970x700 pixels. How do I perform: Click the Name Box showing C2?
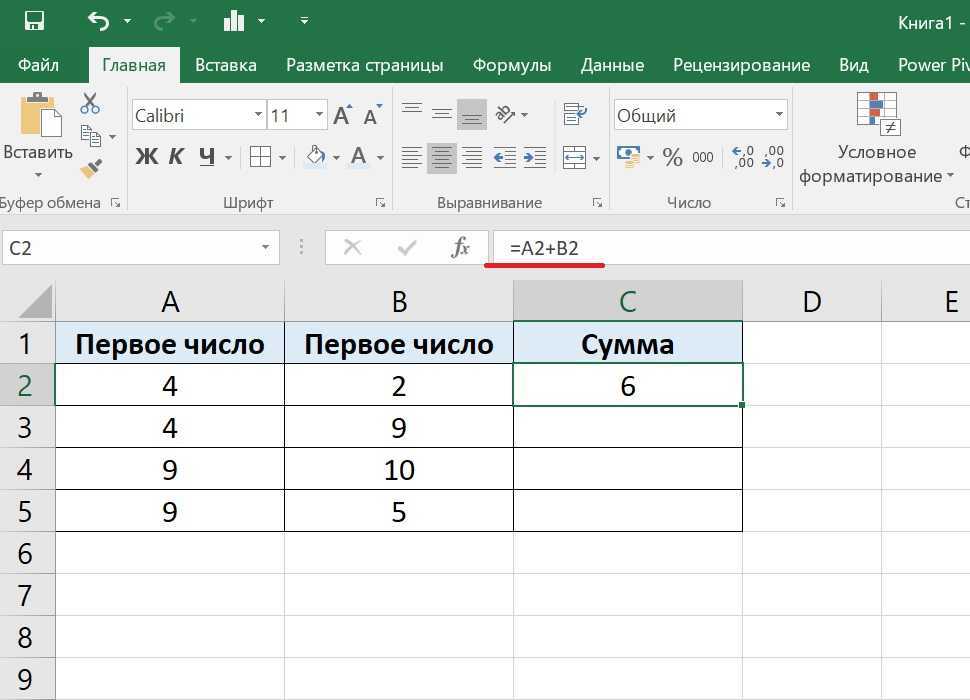140,248
